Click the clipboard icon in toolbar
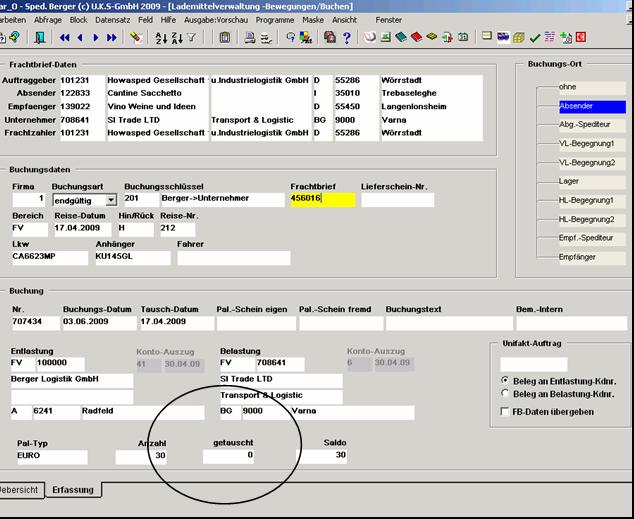The height and width of the screenshot is (519, 634). coord(225,38)
